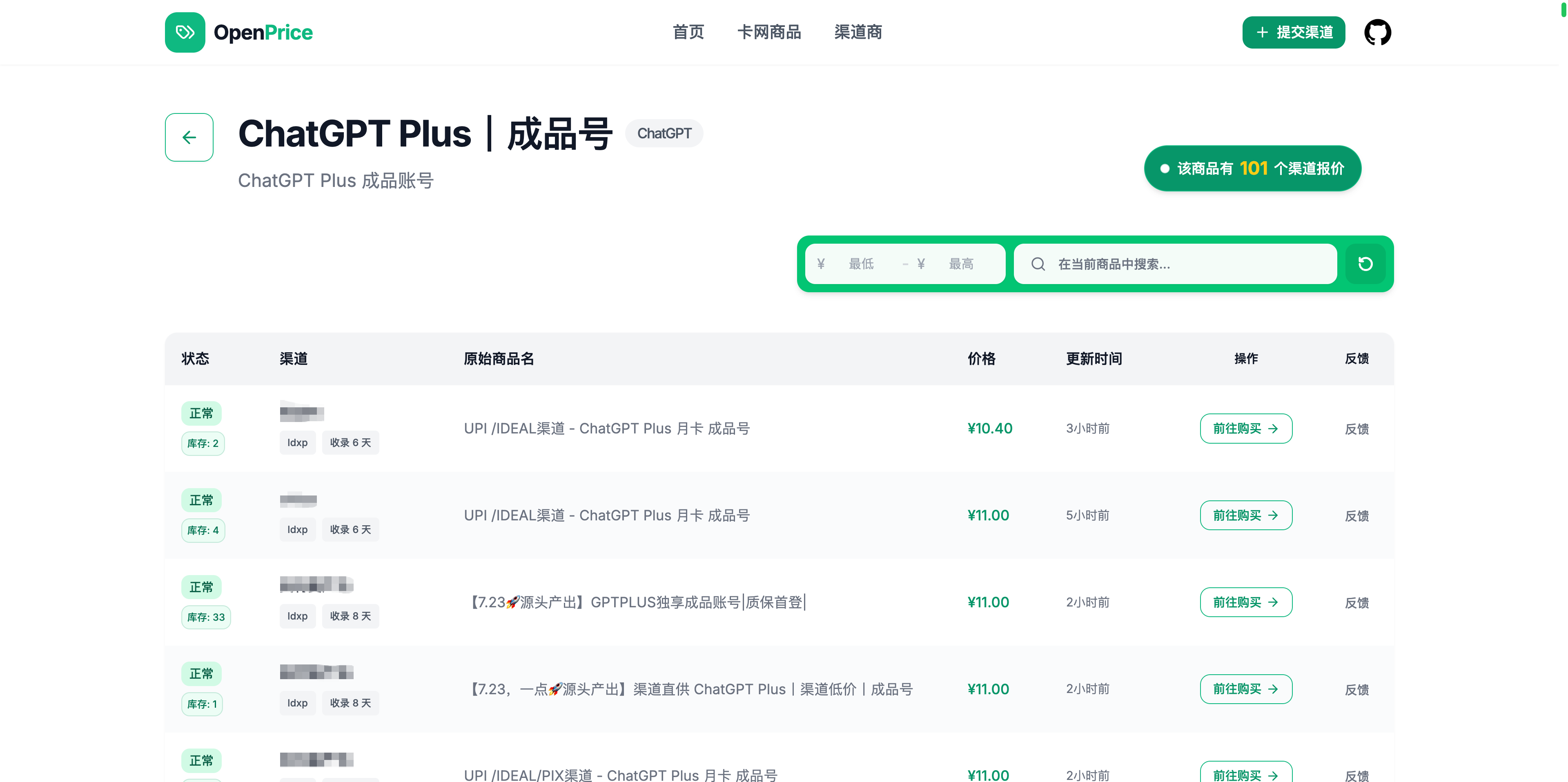Click the UPI /IDEAL/PIX渠道 product name

coord(620,775)
